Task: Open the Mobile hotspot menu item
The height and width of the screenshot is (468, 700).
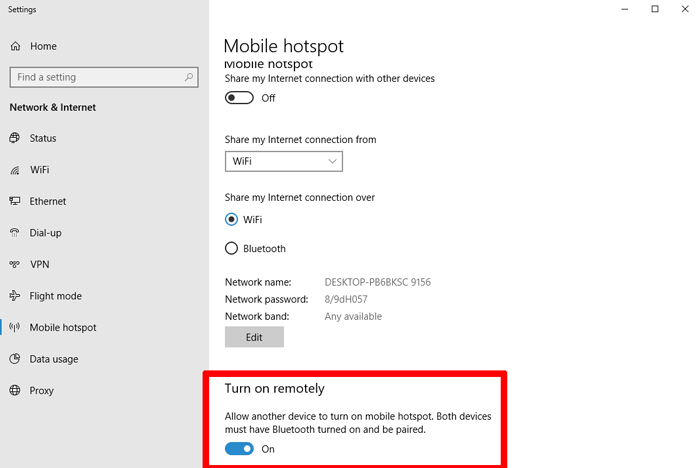Action: [x=63, y=327]
